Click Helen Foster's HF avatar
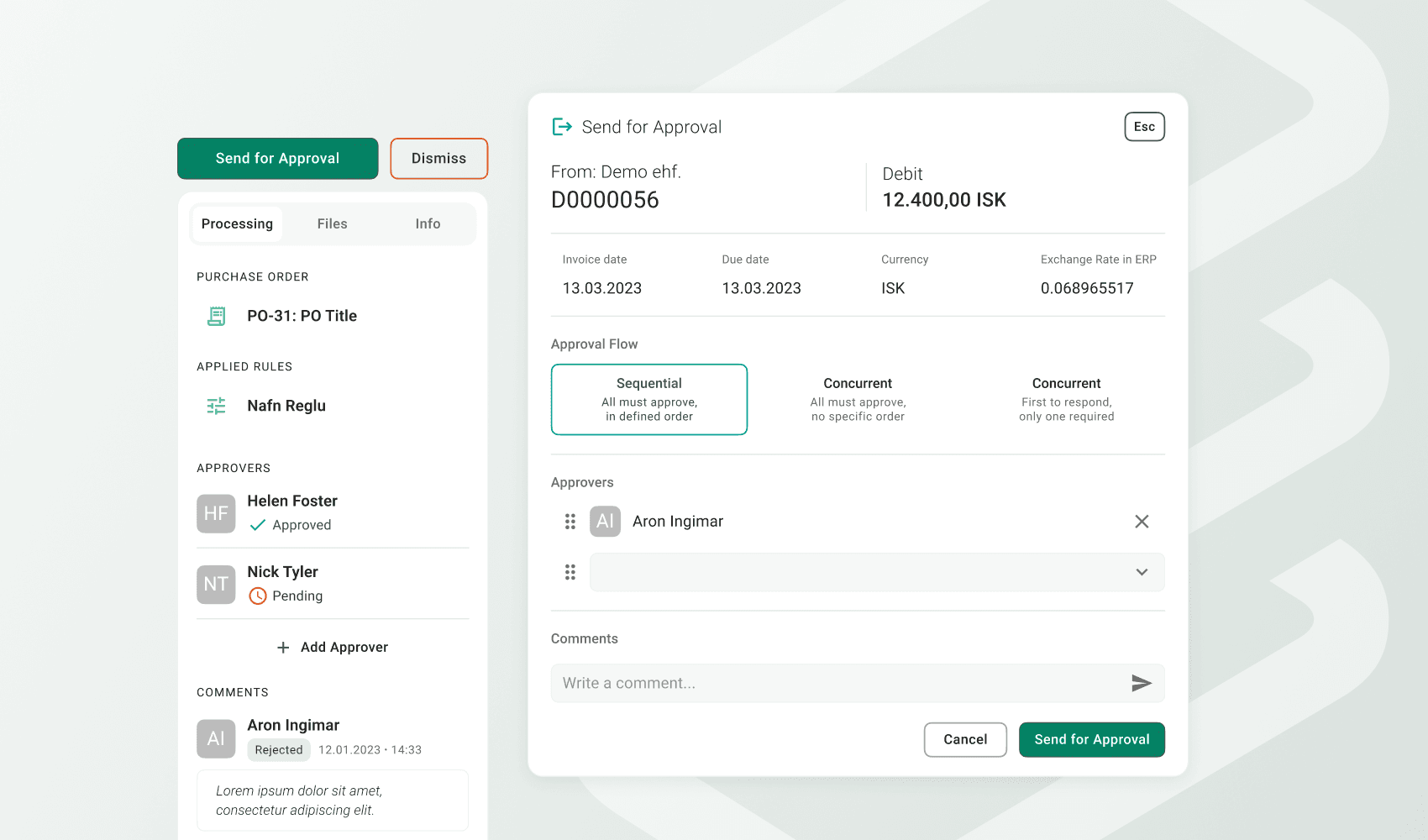The width and height of the screenshot is (1428, 840). [216, 513]
